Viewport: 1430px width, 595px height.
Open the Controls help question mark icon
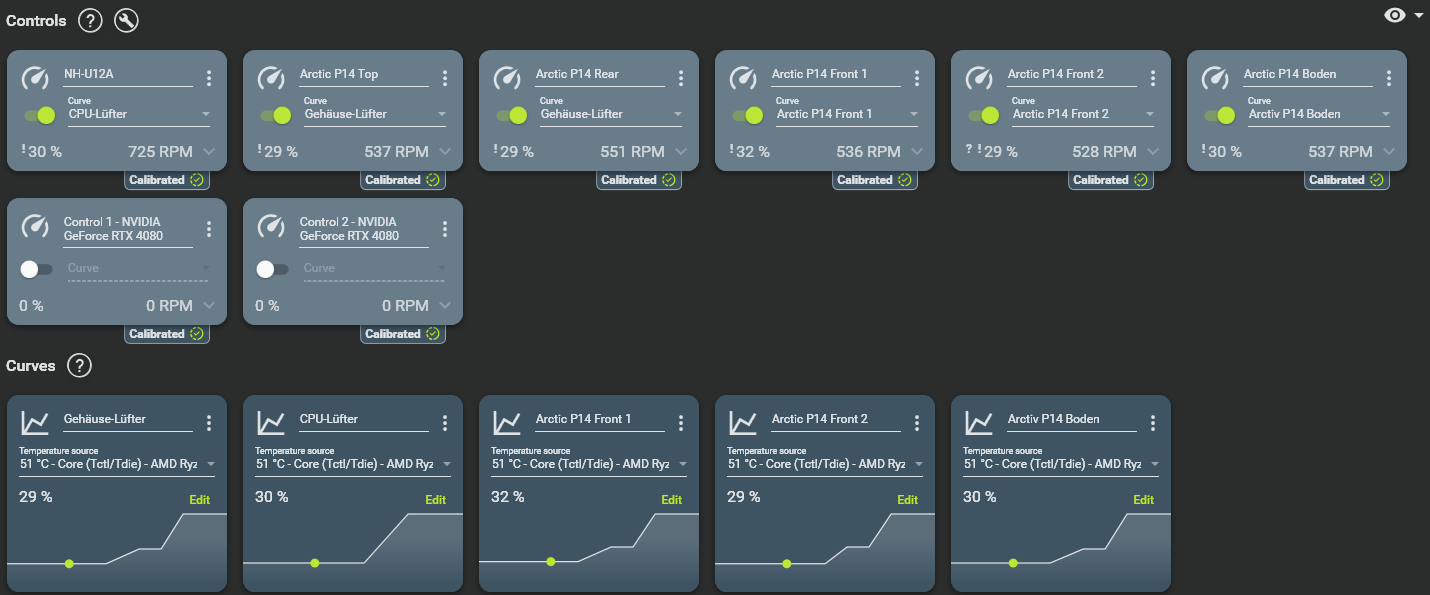pyautogui.click(x=90, y=20)
